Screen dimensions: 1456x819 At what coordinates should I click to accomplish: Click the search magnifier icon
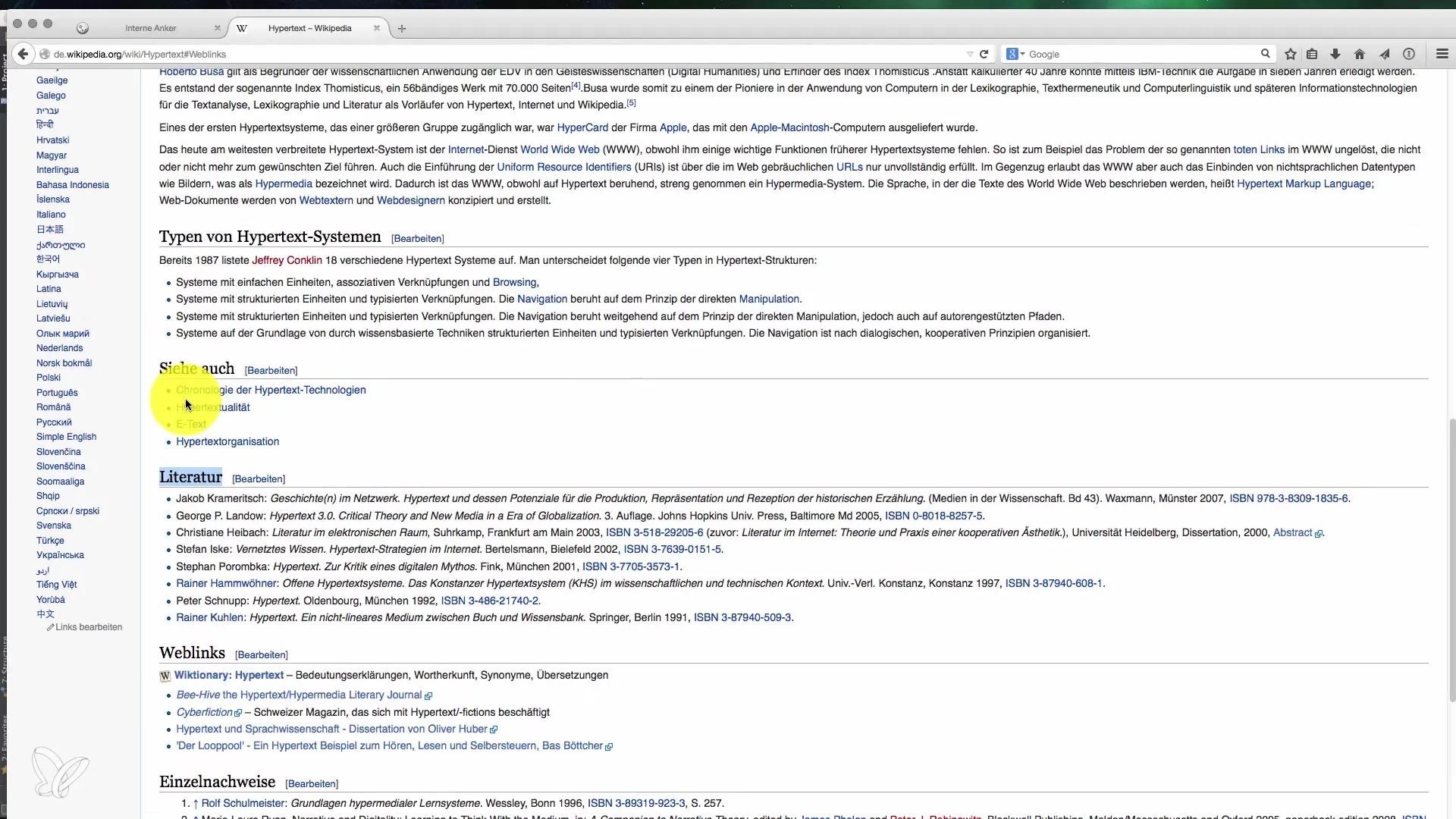(x=1265, y=54)
